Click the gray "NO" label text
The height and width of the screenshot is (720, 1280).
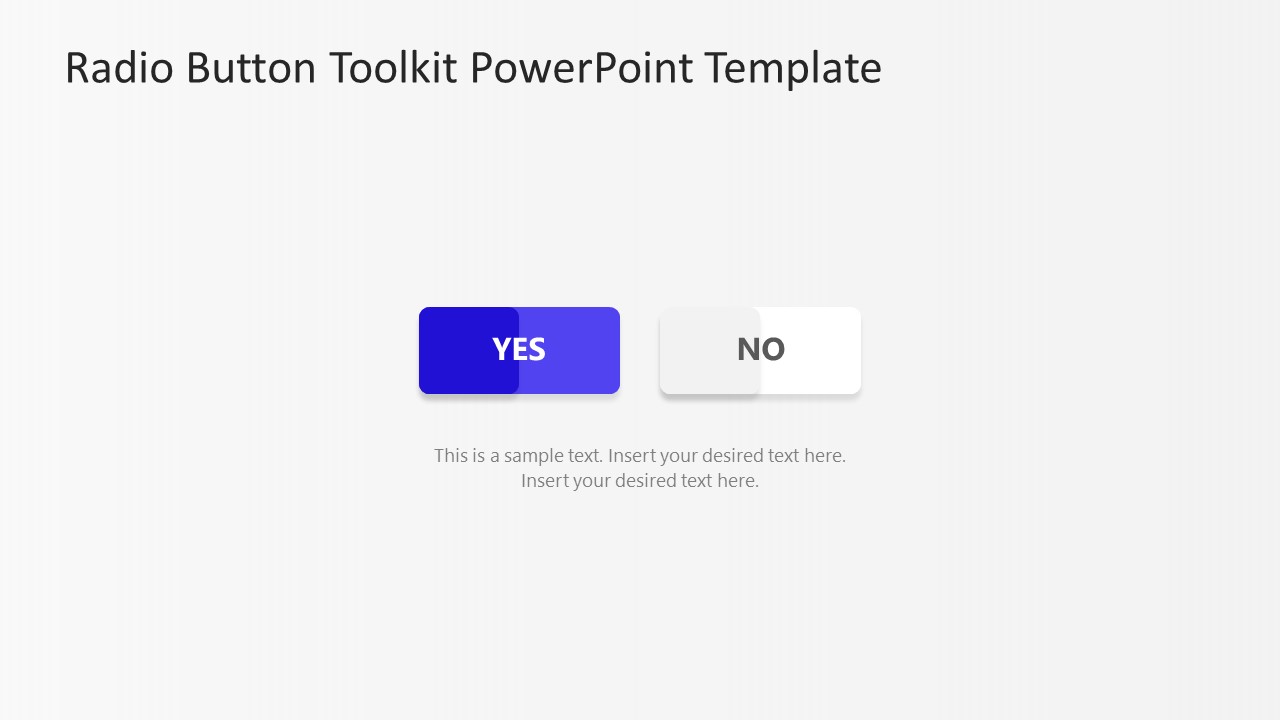(761, 349)
